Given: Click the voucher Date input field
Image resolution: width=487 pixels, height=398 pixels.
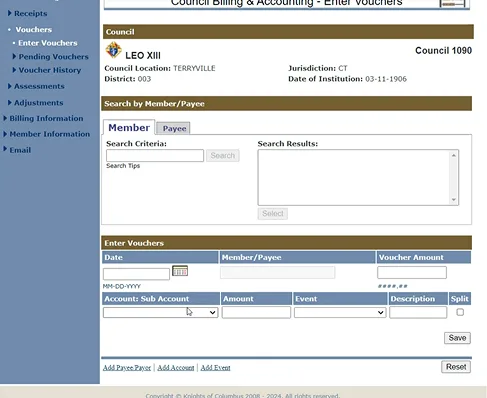Looking at the screenshot, I should point(136,274).
